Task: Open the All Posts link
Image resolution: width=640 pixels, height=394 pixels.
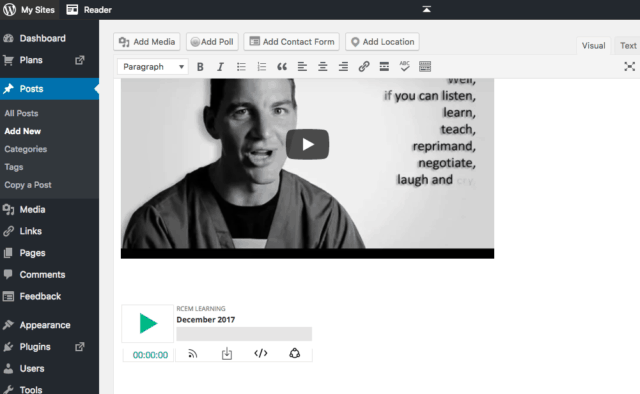Action: [21, 114]
